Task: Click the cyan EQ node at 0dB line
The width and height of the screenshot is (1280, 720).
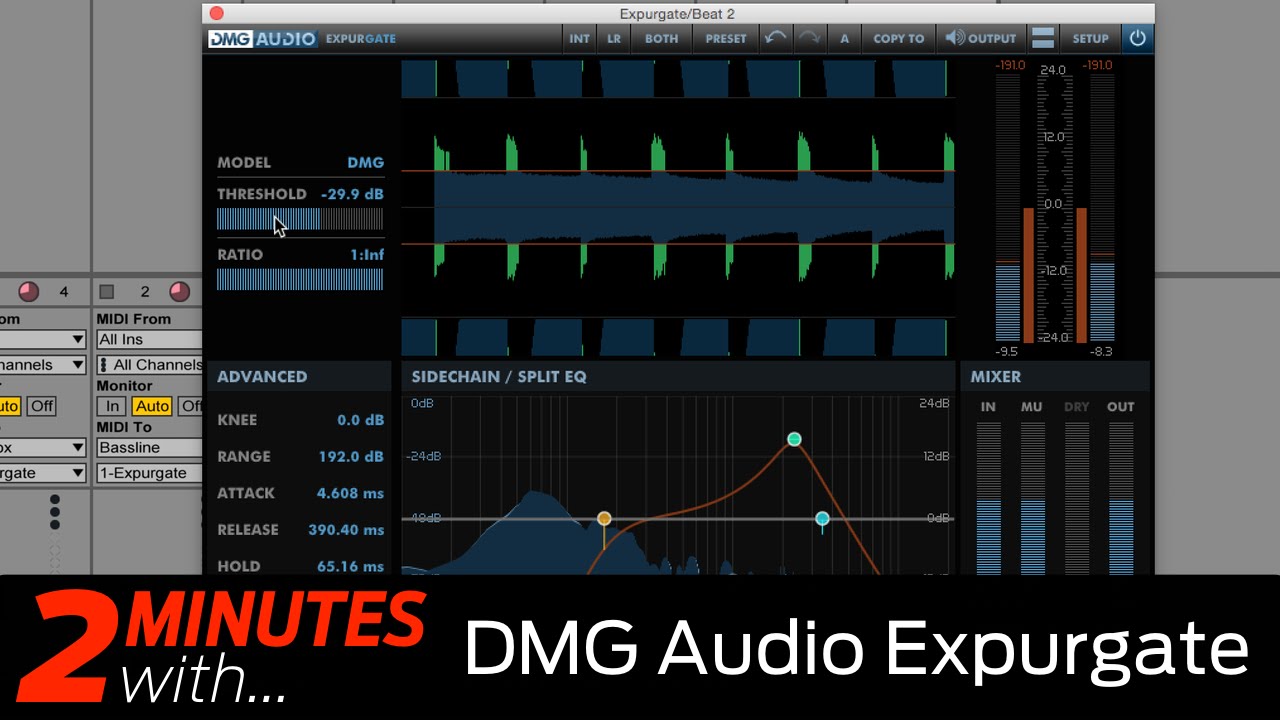Action: coord(822,518)
